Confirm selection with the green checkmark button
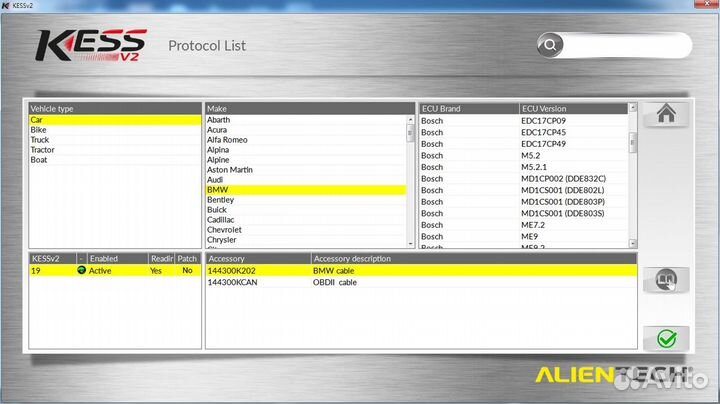The height and width of the screenshot is (404, 720). point(666,339)
